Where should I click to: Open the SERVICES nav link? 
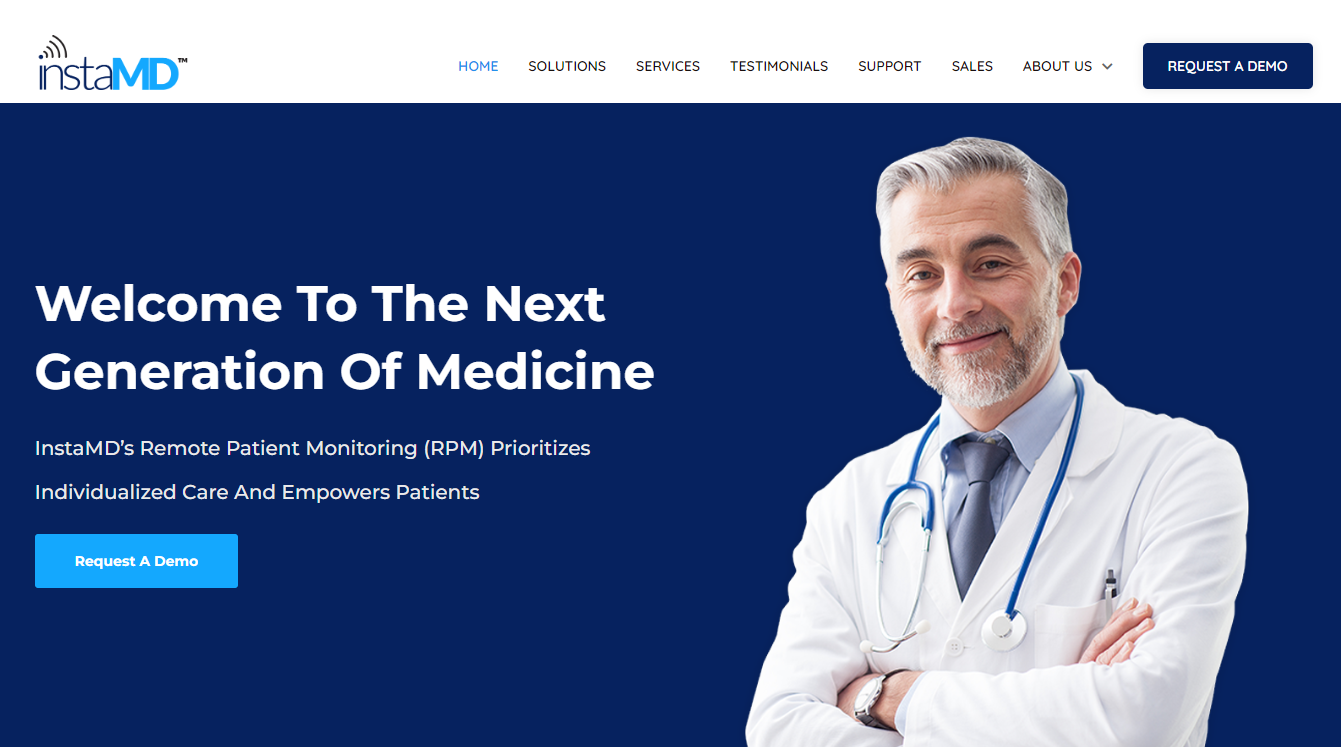668,66
